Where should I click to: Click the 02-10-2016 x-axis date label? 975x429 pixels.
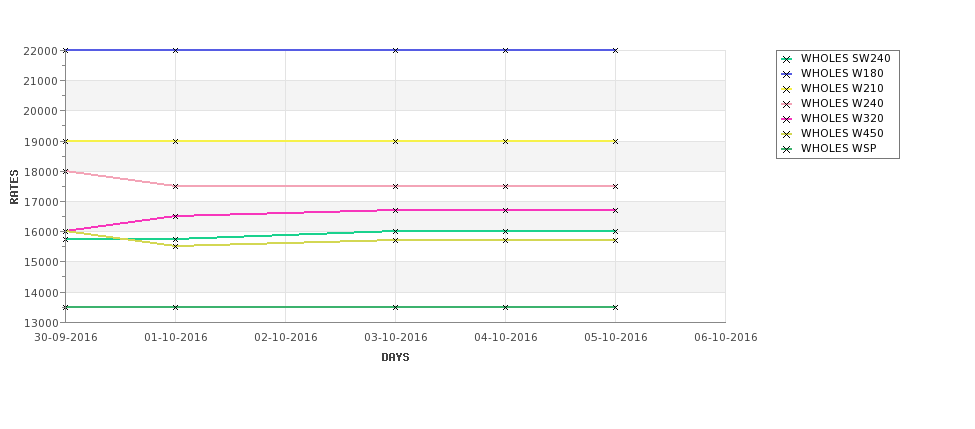pyautogui.click(x=285, y=337)
